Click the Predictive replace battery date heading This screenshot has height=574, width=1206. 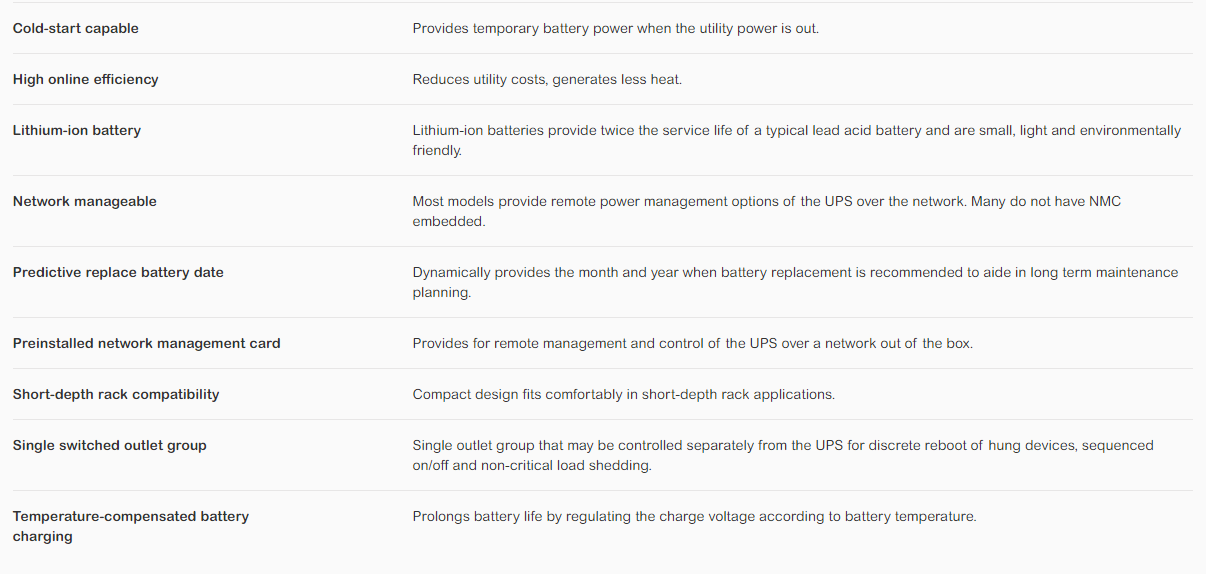coord(118,272)
